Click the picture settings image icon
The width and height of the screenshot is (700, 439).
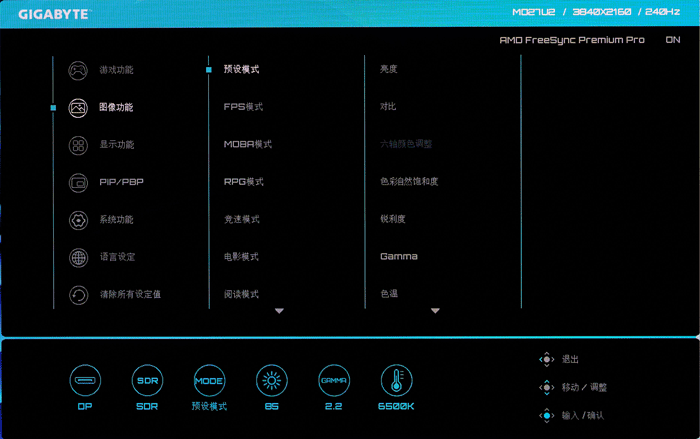tap(78, 107)
